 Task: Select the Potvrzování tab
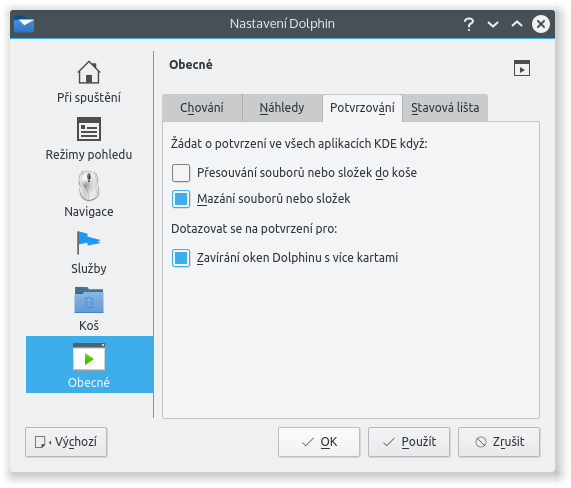362,108
